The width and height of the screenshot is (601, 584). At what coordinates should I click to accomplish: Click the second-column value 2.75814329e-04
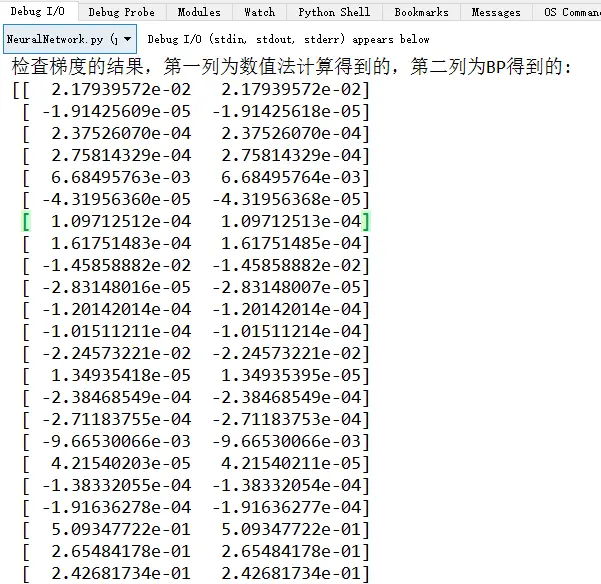click(x=291, y=155)
